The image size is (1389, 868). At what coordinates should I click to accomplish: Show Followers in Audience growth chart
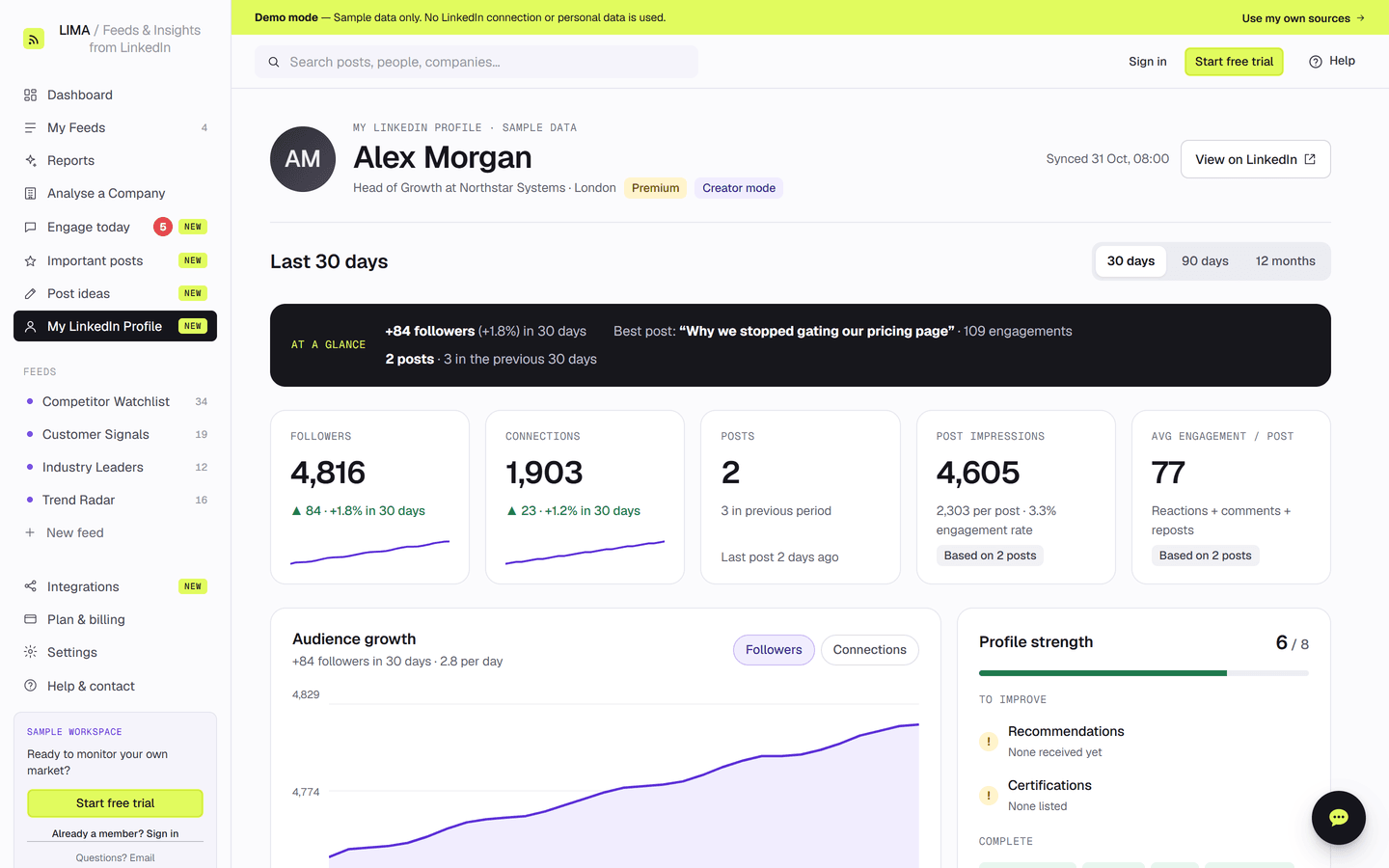tap(774, 650)
